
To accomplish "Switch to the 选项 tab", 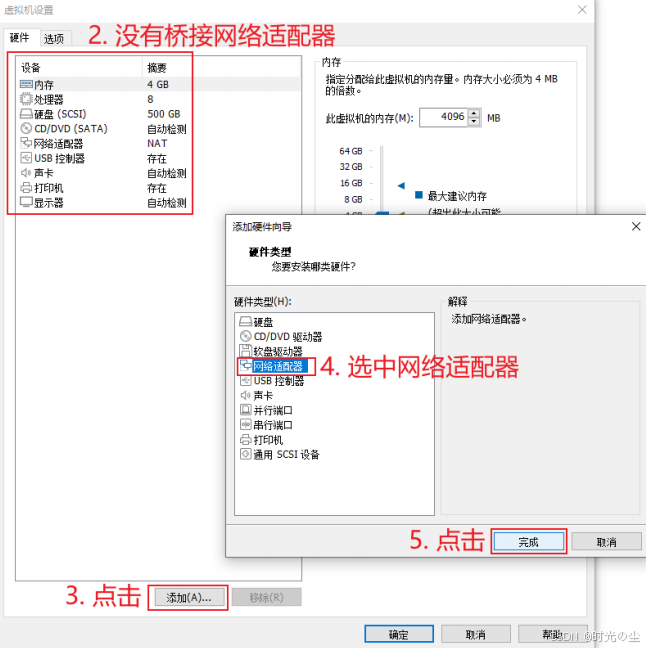I will click(54, 39).
